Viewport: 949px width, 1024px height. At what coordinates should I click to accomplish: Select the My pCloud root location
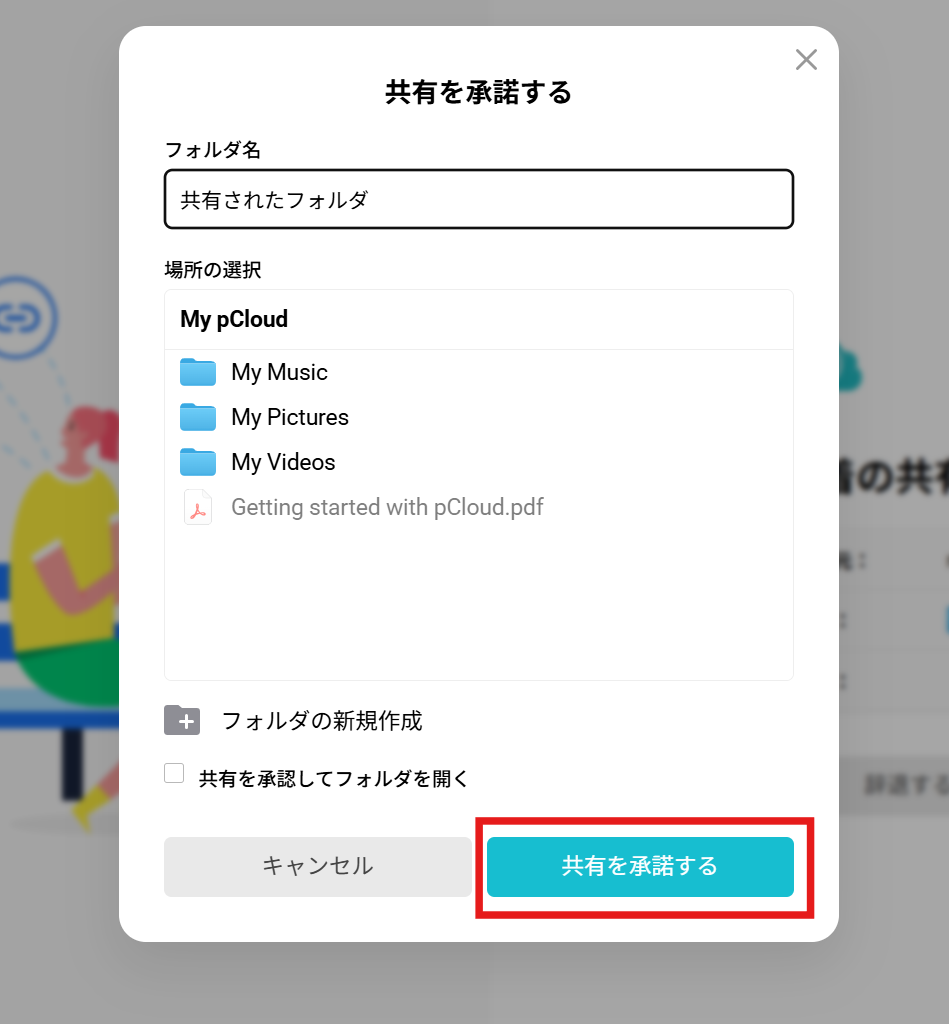(234, 319)
